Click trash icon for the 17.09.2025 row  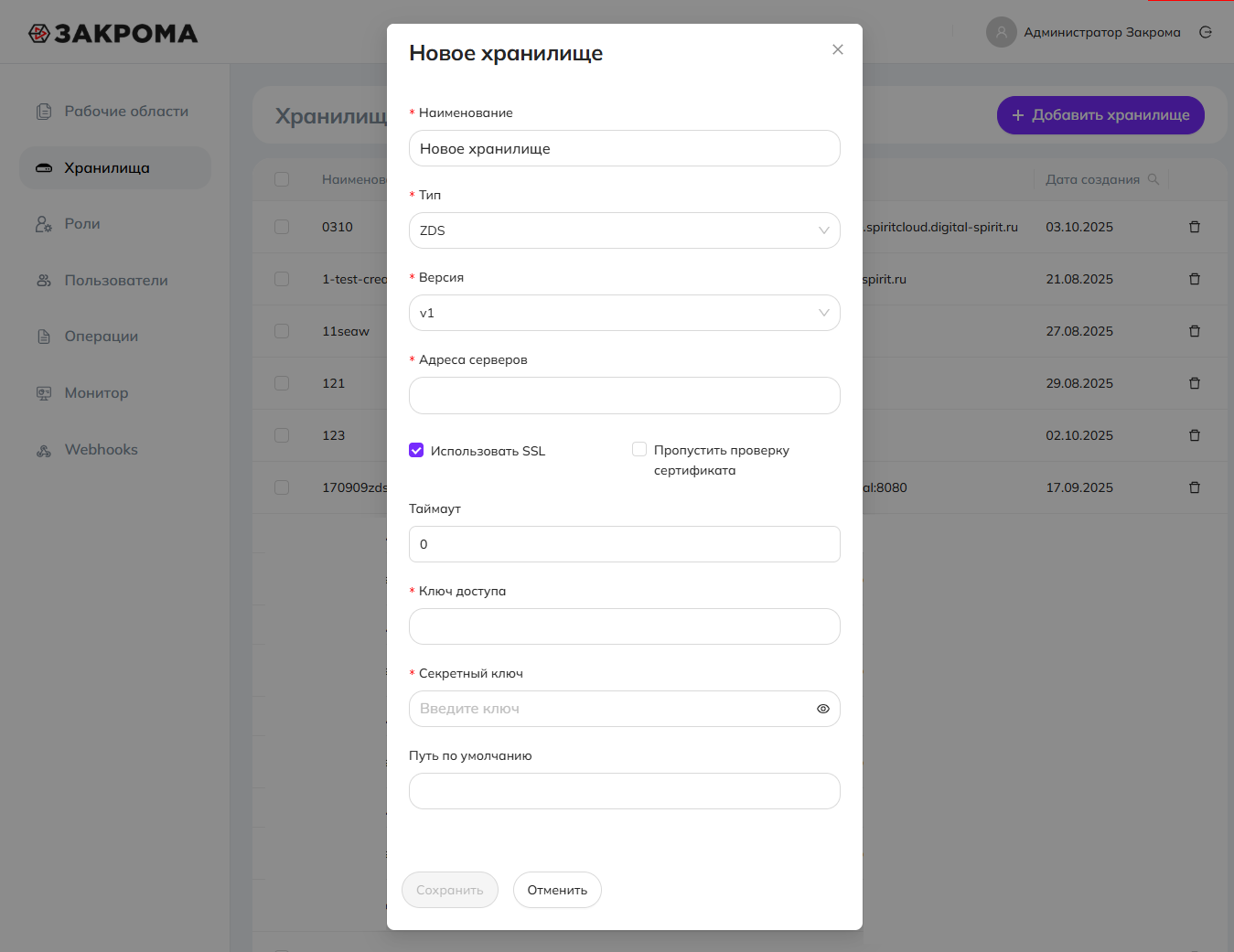pyautogui.click(x=1194, y=487)
